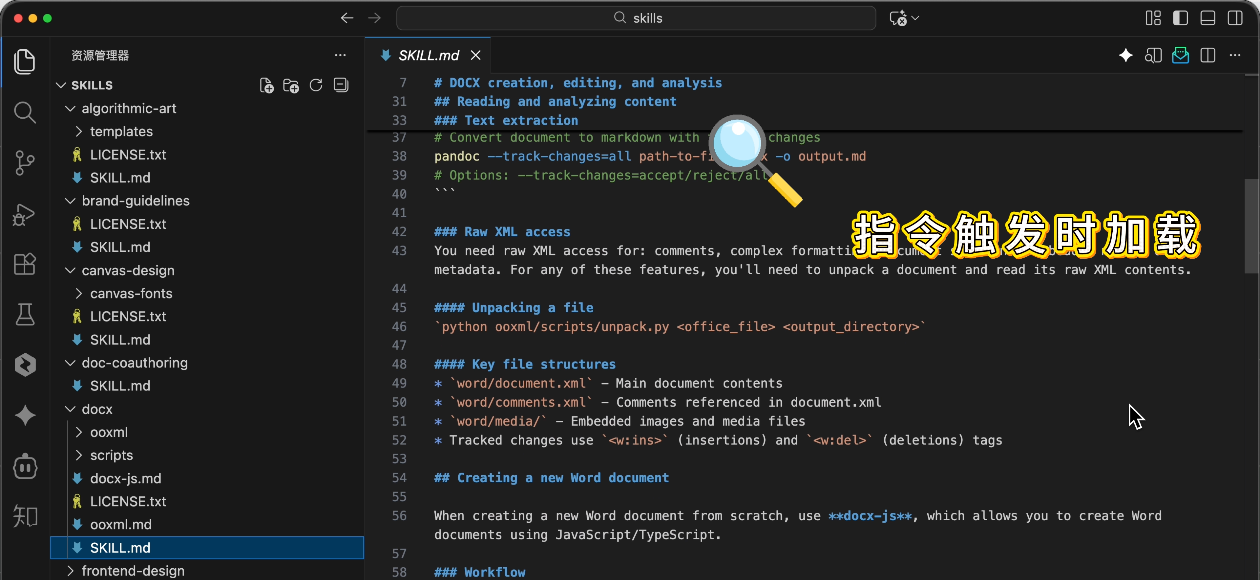Refresh the explorer file tree

click(x=316, y=85)
